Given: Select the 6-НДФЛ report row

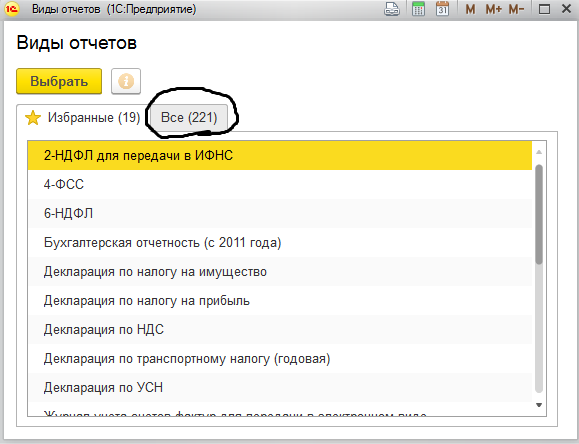Looking at the screenshot, I should pyautogui.click(x=280, y=213).
